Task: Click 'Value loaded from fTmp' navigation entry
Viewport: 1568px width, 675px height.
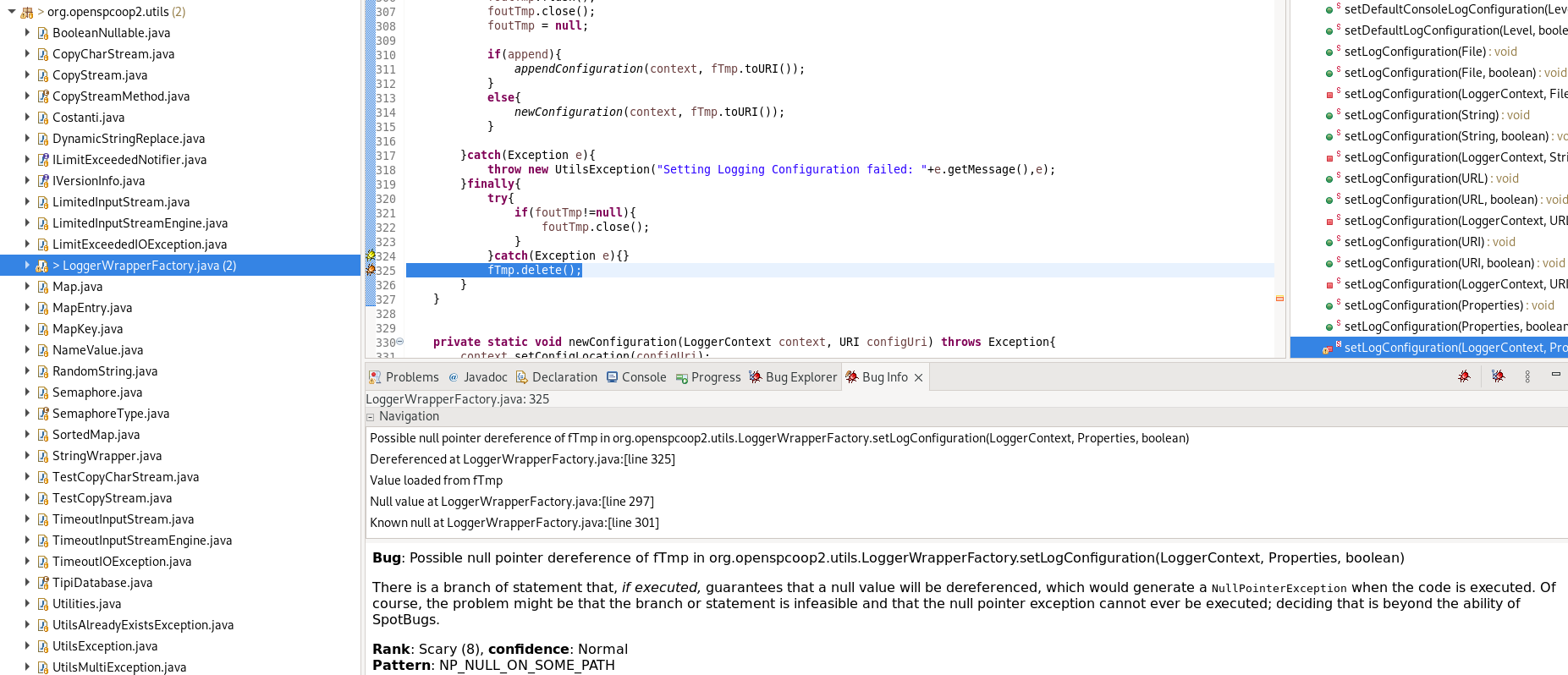Action: click(436, 480)
